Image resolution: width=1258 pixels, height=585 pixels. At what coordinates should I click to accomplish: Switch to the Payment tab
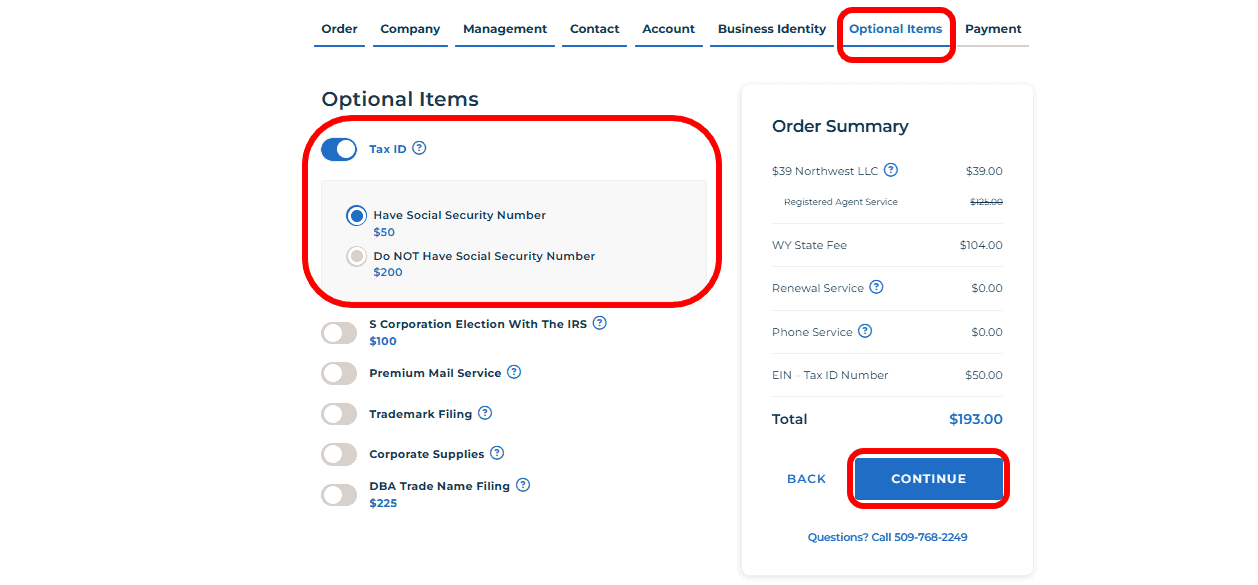[x=993, y=29]
